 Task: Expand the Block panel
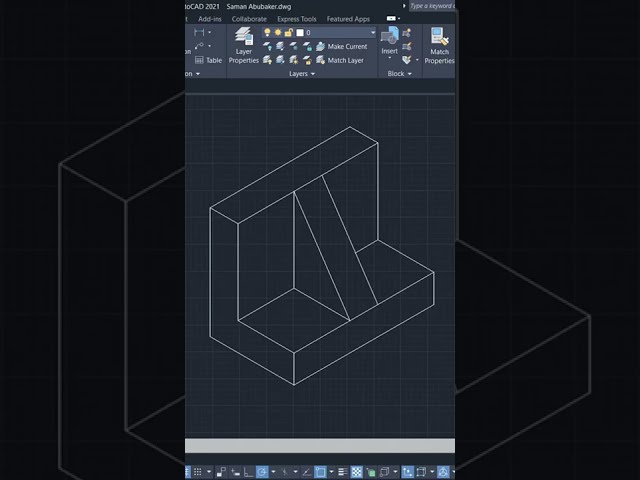coord(399,73)
